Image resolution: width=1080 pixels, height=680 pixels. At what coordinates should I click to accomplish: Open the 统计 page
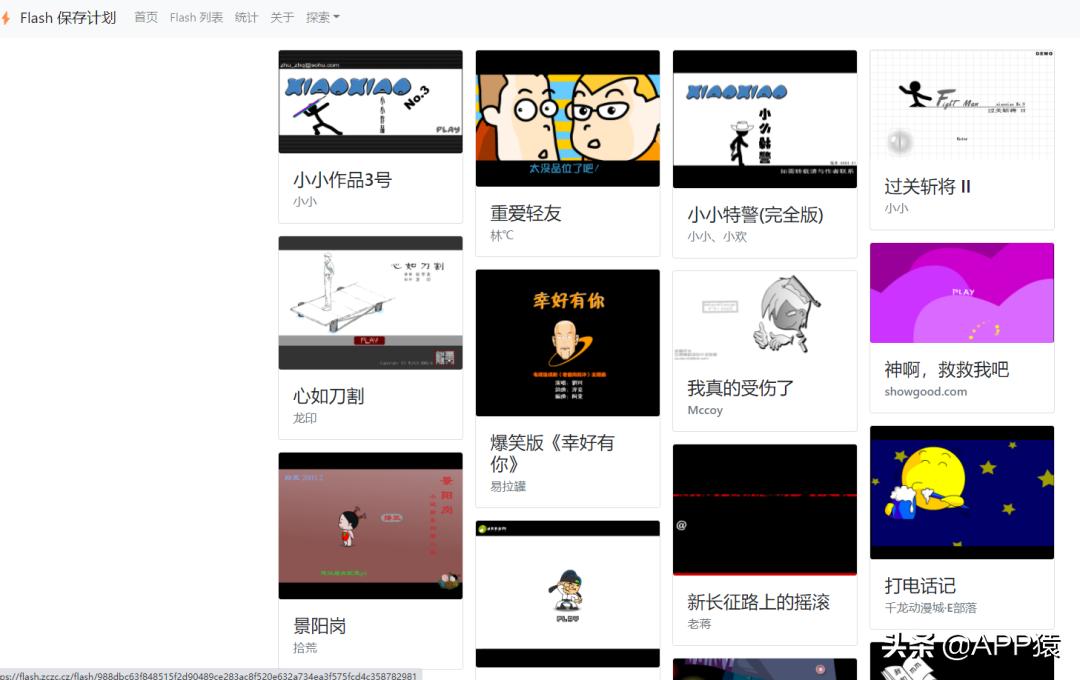tap(246, 17)
